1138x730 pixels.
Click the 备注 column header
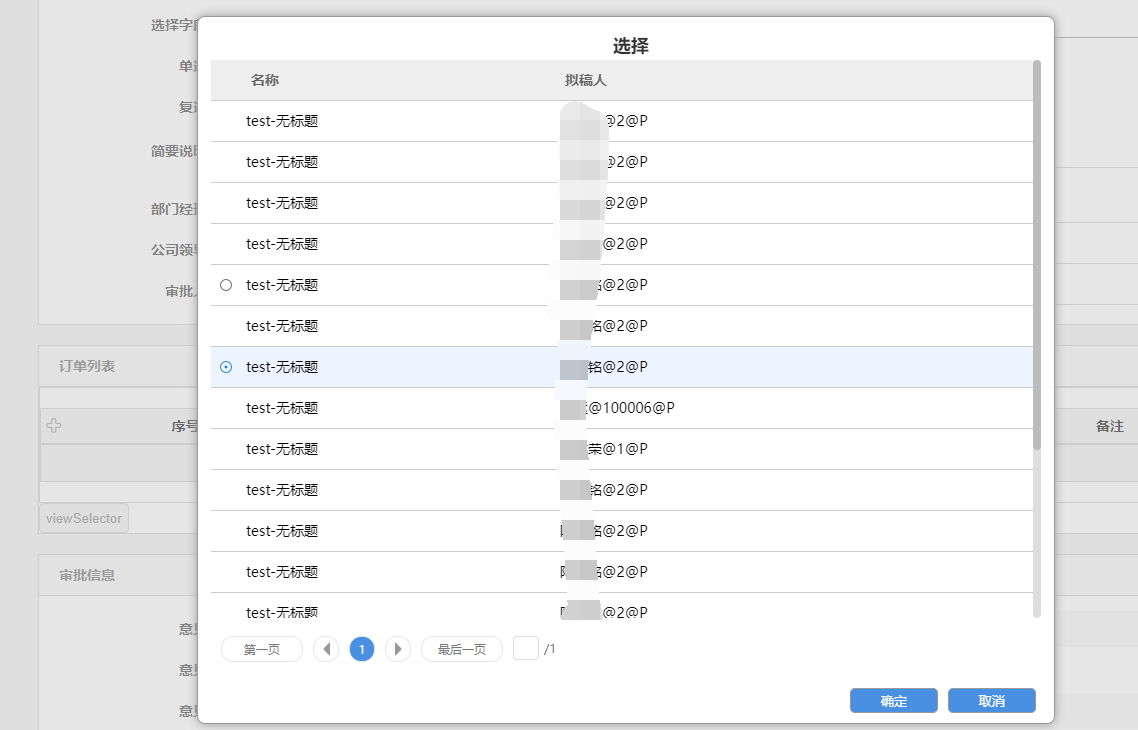[x=1109, y=426]
